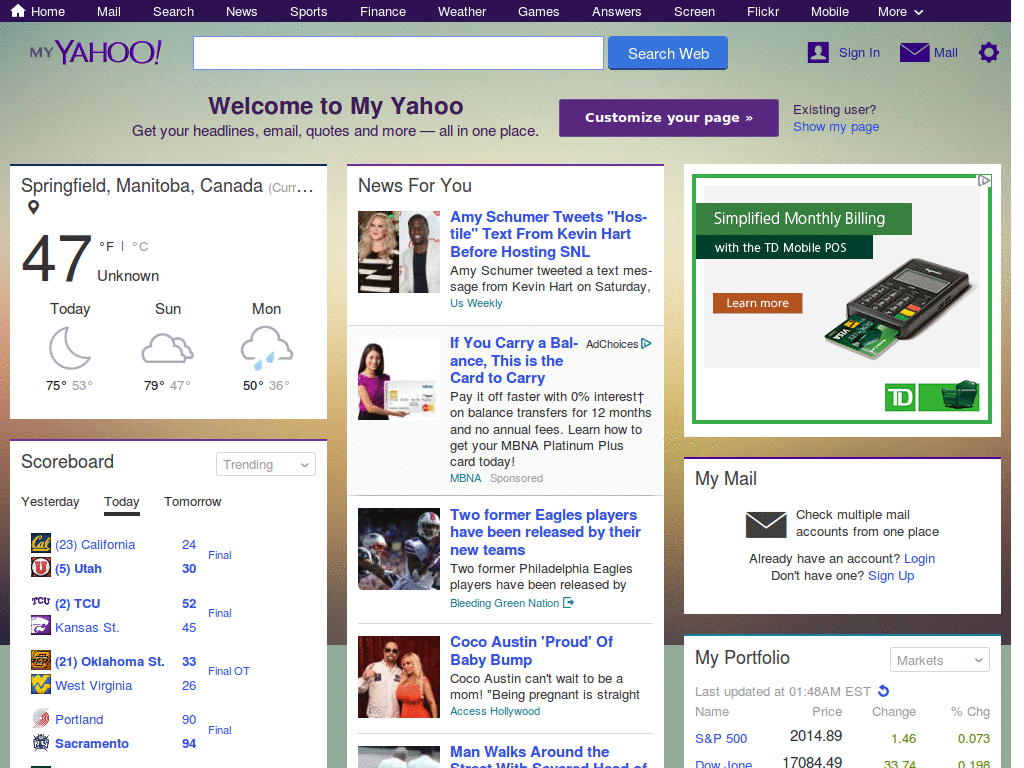Click the Us Weekly source link
Viewport: 1024px width, 768px height.
point(476,303)
